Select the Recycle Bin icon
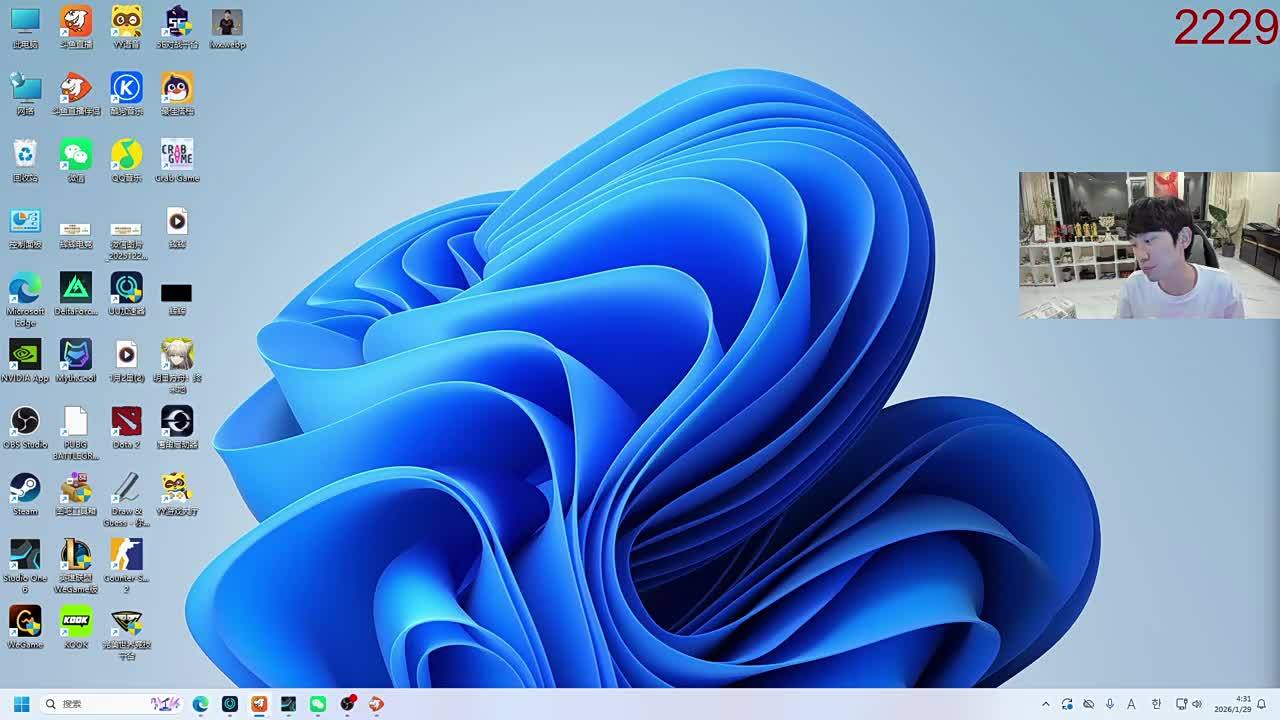 (x=25, y=155)
